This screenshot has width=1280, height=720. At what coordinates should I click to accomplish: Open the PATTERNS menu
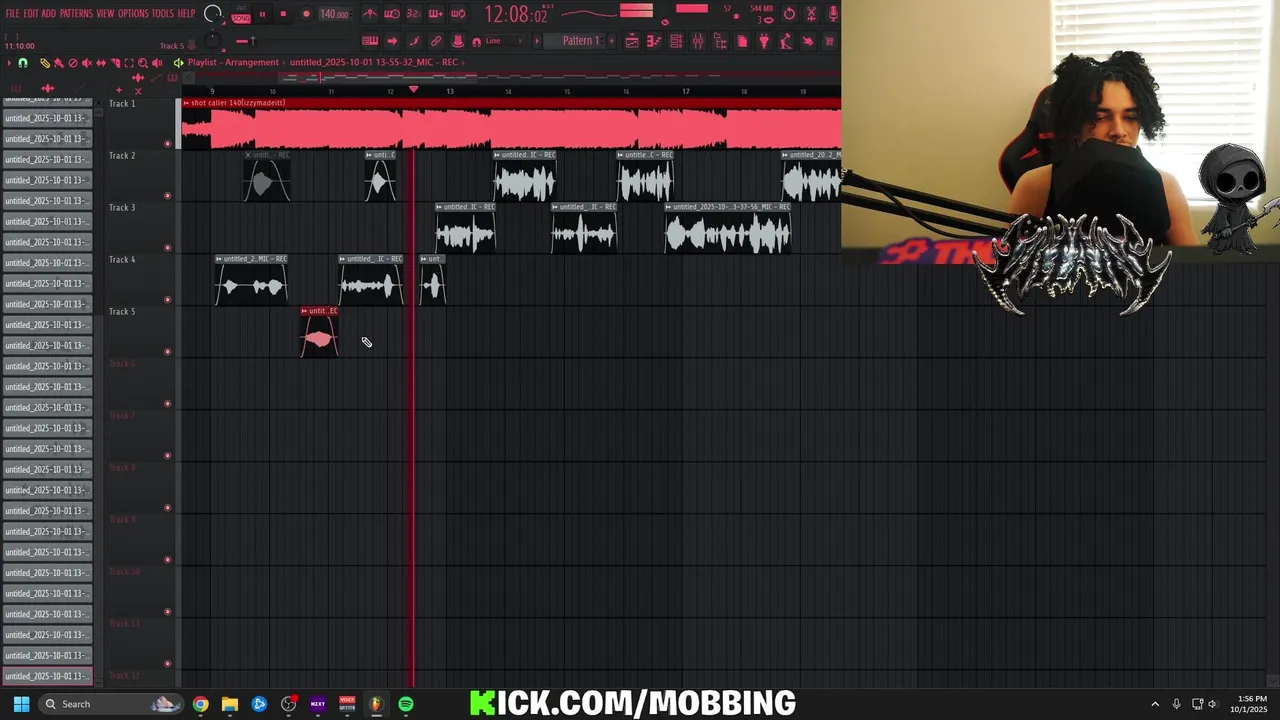click(x=76, y=13)
